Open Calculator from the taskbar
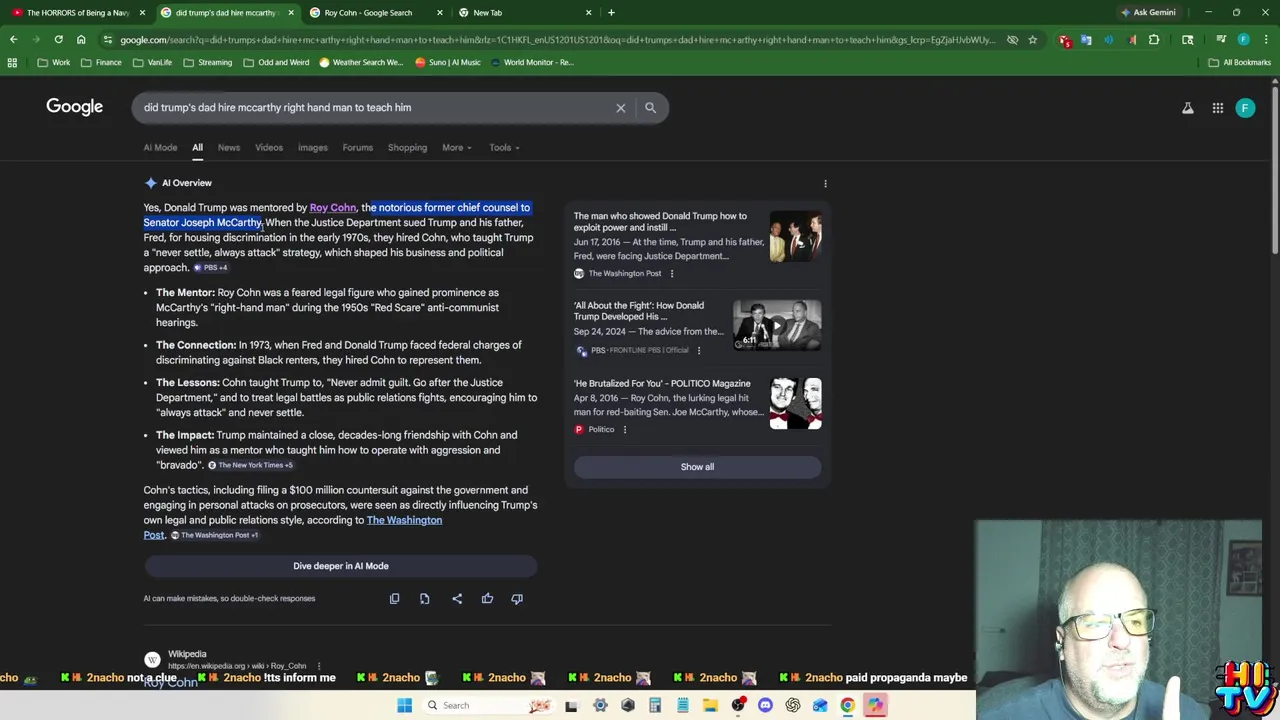Viewport: 1280px width, 720px height. (655, 705)
